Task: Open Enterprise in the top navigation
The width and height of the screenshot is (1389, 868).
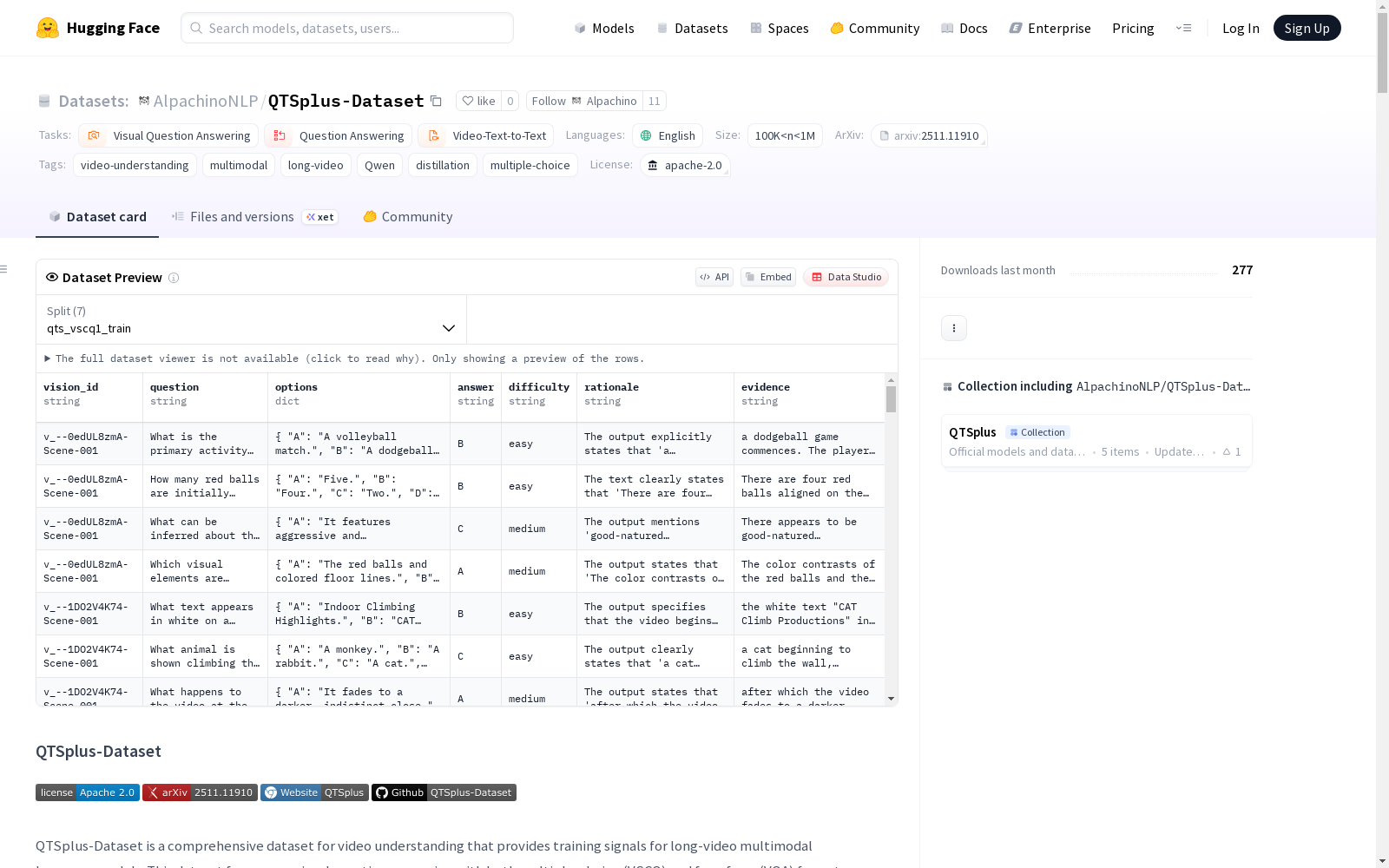Action: point(1050,28)
